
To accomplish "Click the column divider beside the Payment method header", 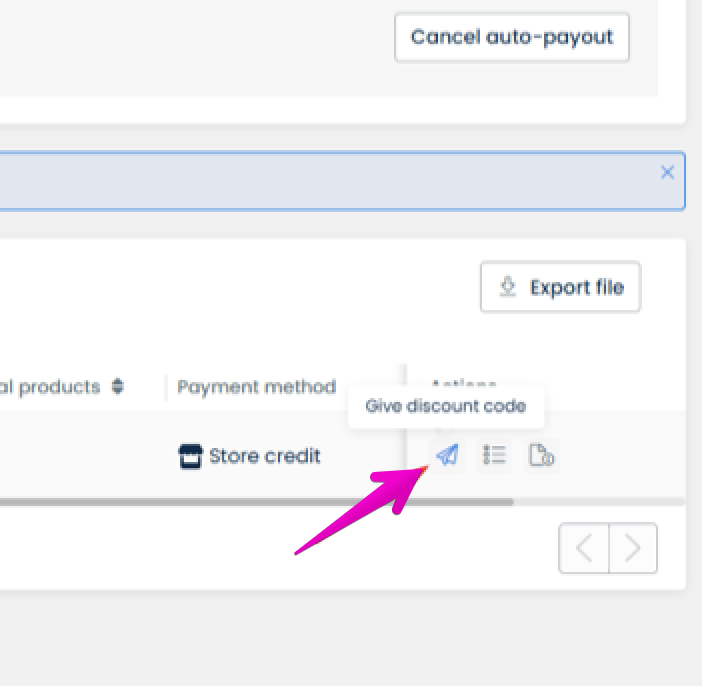I will click(x=166, y=387).
